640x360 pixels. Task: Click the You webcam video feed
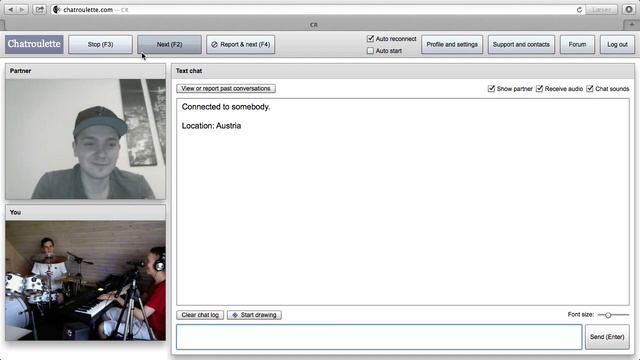[86, 281]
